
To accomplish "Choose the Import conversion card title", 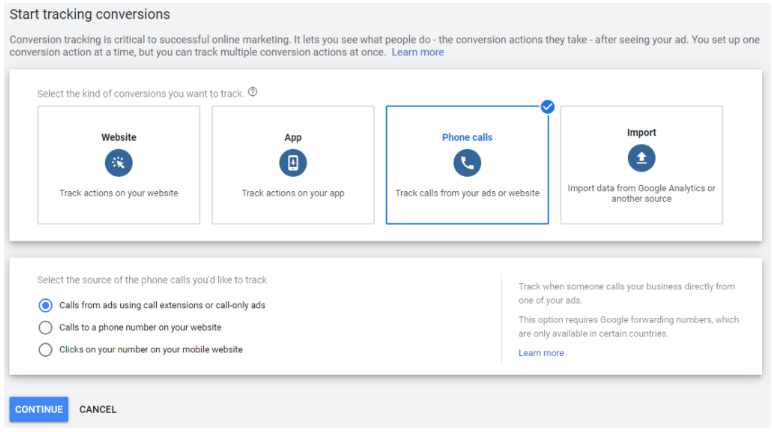I will click(x=641, y=132).
